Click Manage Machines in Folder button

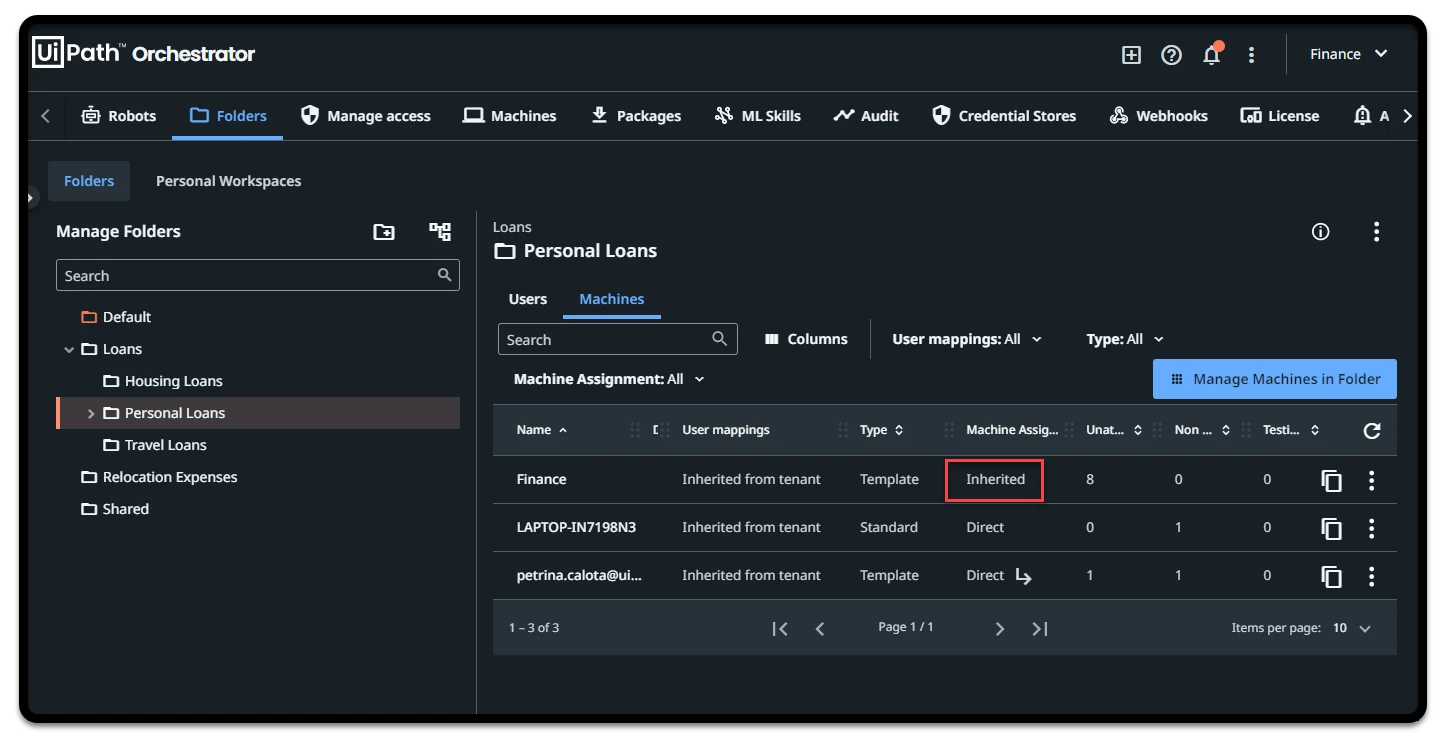coord(1275,379)
